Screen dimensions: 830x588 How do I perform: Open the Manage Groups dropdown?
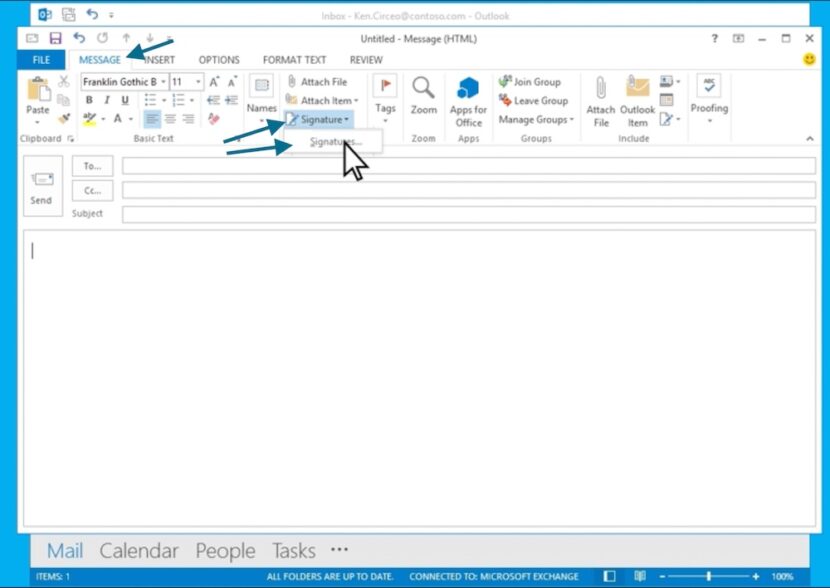[535, 119]
